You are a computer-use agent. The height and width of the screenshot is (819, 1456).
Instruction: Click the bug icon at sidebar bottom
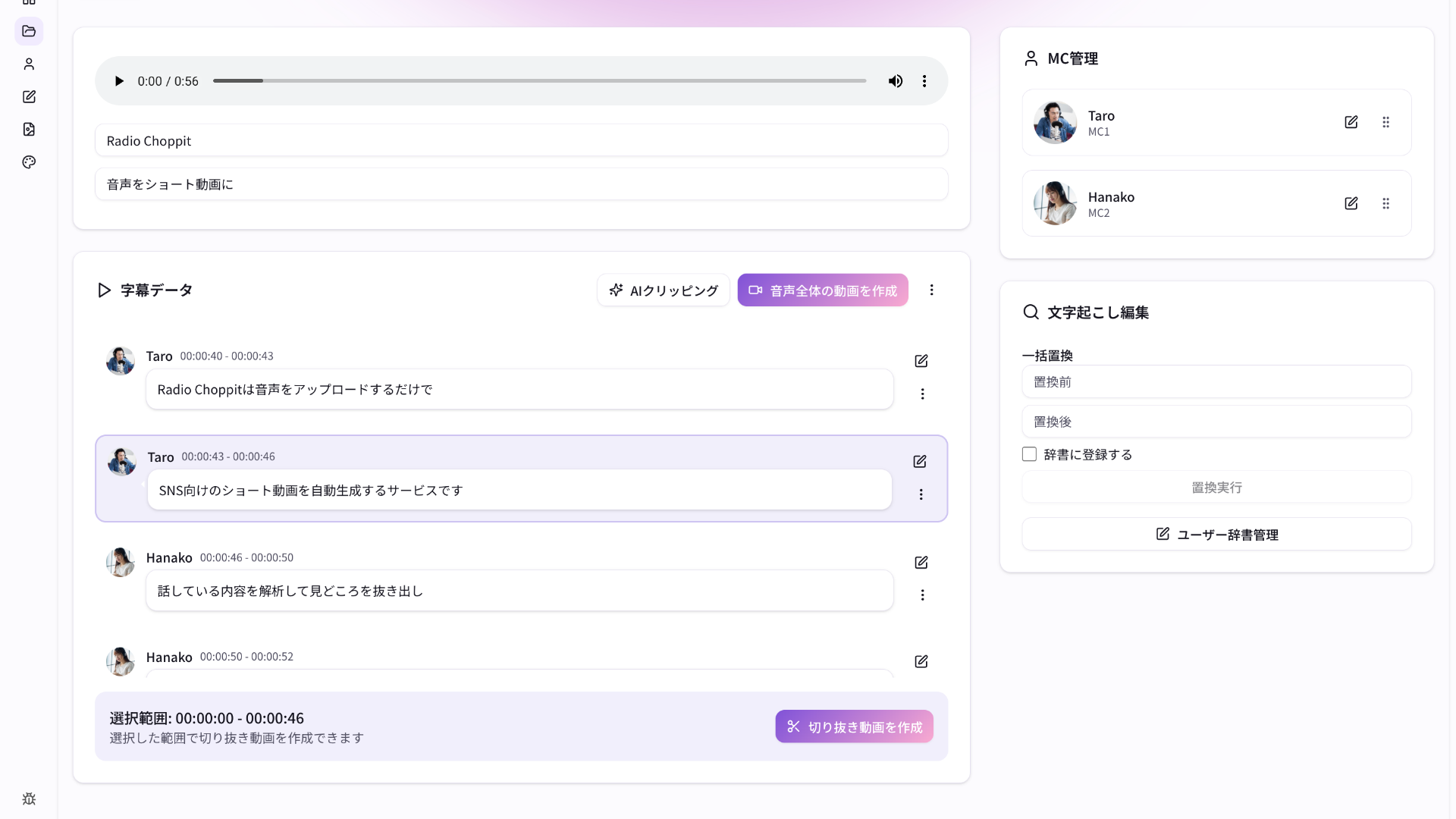[29, 799]
